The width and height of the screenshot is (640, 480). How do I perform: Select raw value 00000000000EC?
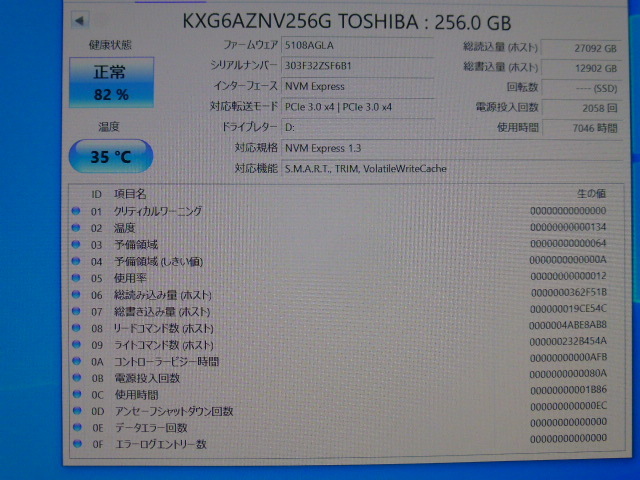pyautogui.click(x=569, y=406)
